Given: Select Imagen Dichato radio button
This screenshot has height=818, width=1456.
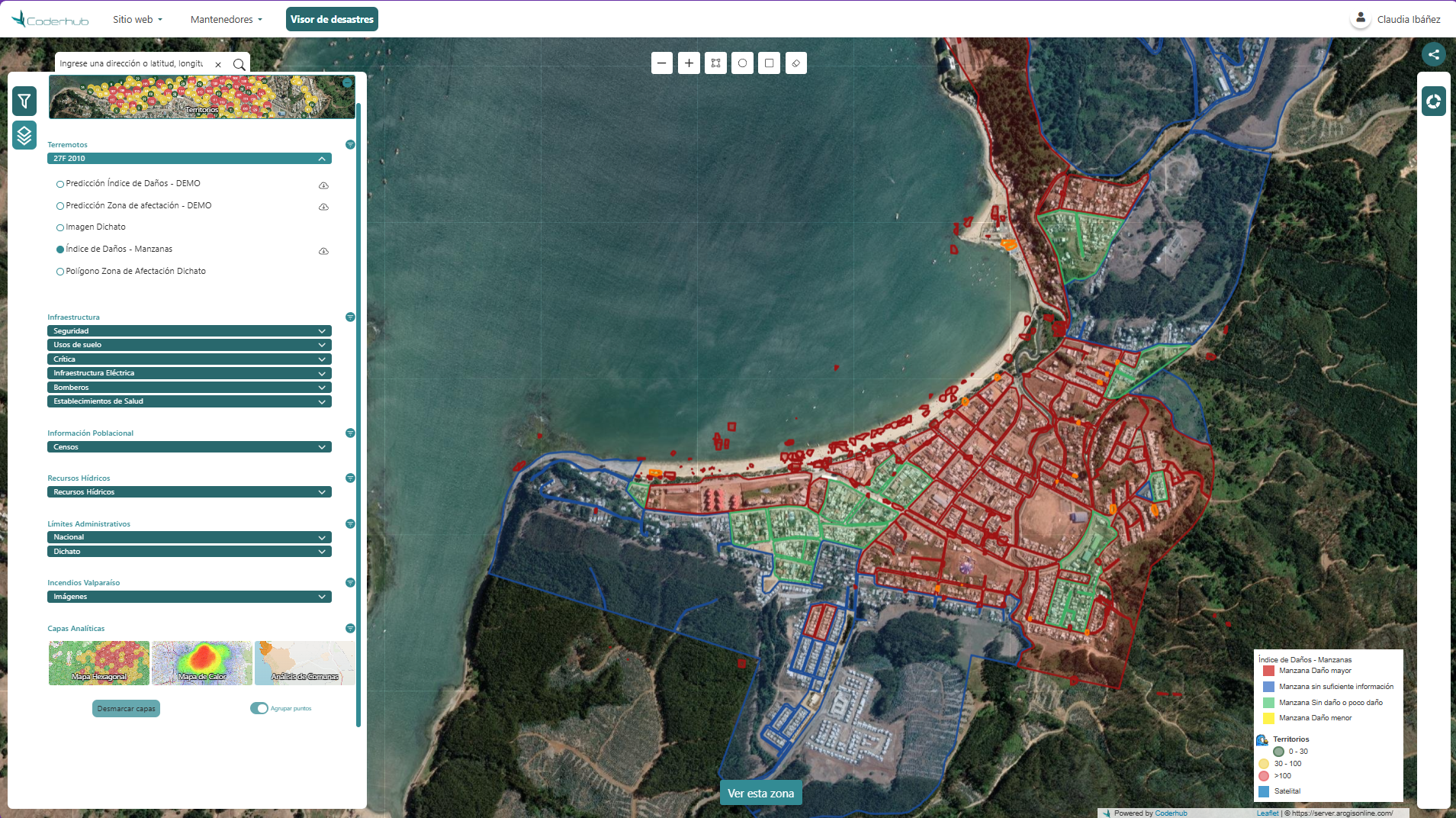Looking at the screenshot, I should [60, 227].
